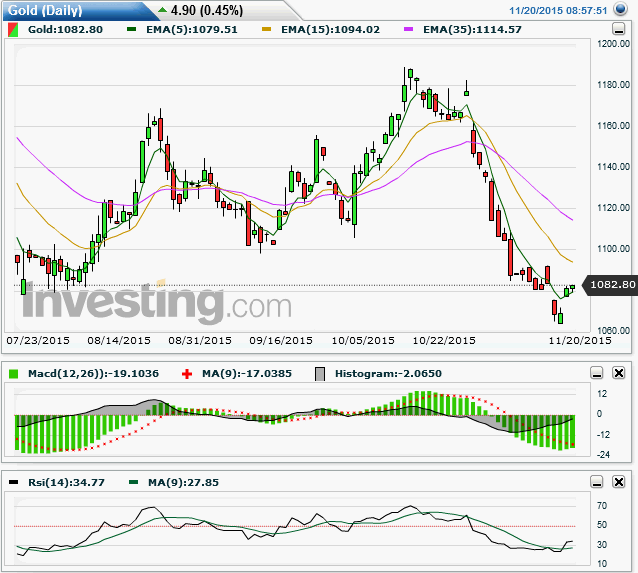Screen dimensions: 638x573
Task: Click the Histogram:-2.0650 label
Action: click(x=388, y=374)
